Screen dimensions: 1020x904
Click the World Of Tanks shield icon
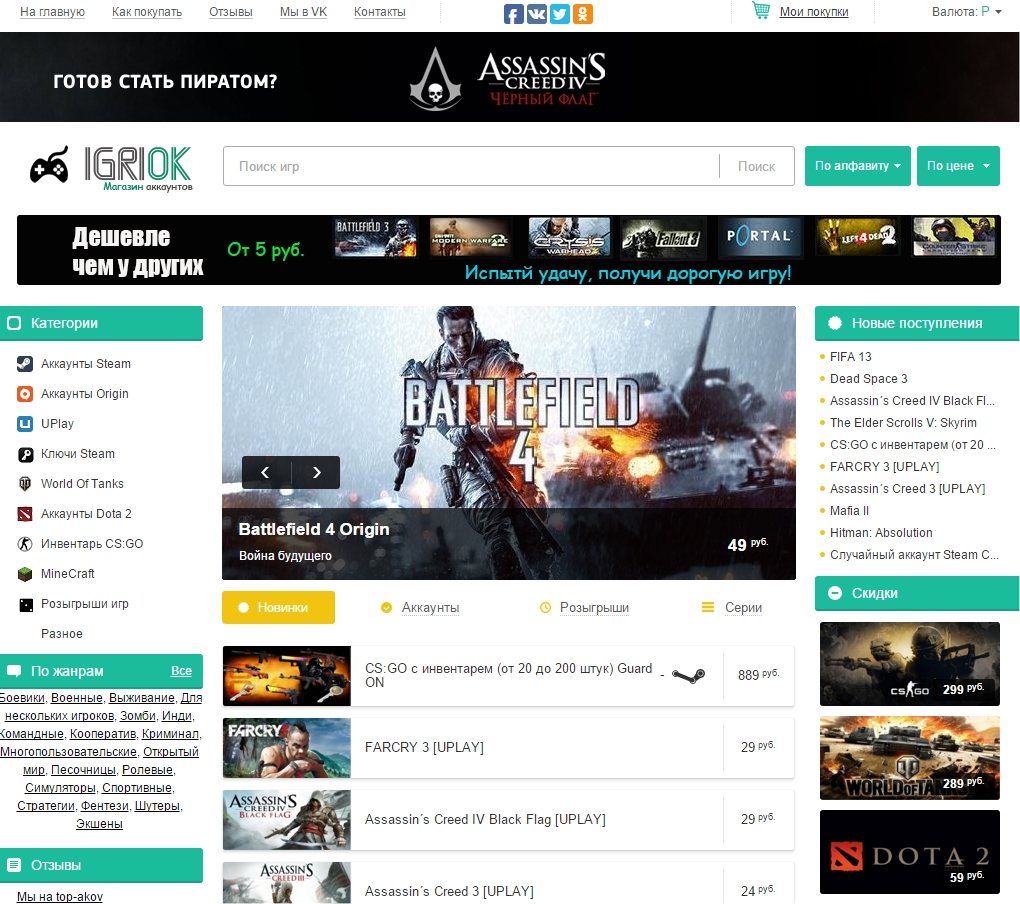[x=25, y=484]
